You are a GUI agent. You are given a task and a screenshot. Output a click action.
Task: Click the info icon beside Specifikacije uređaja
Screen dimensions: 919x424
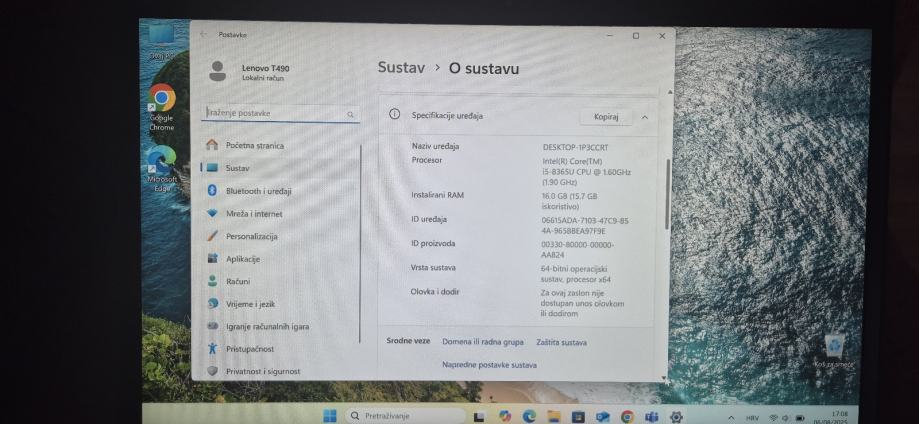click(x=394, y=114)
